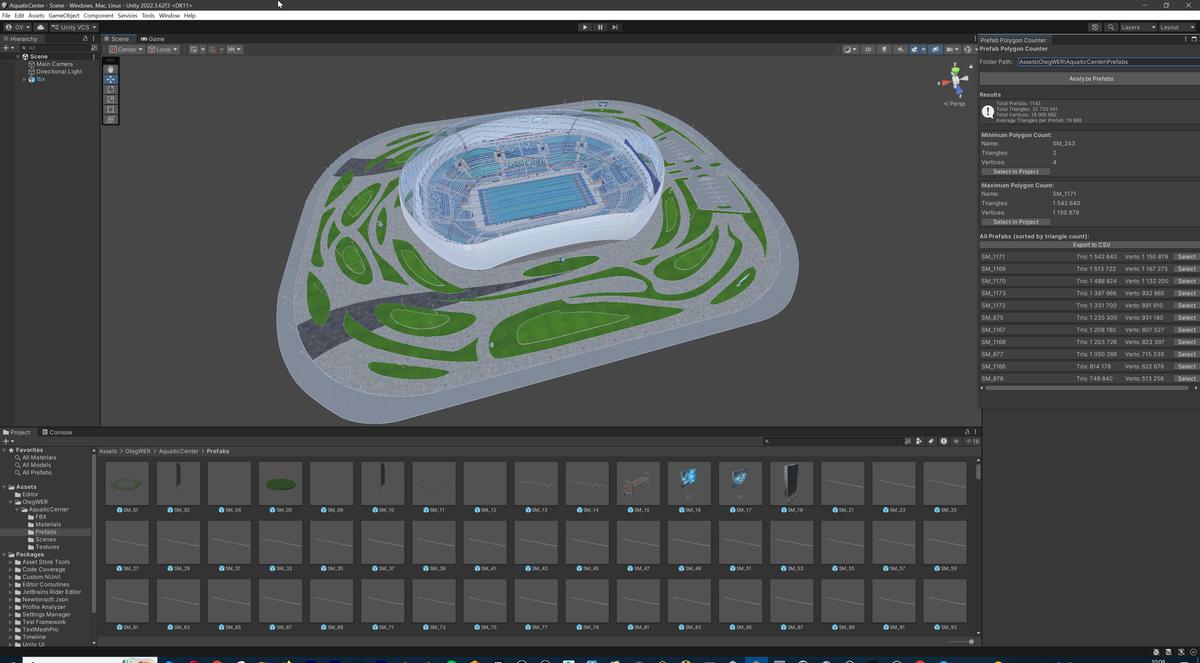Open the Window menu
This screenshot has width=1200, height=663.
click(x=169, y=16)
